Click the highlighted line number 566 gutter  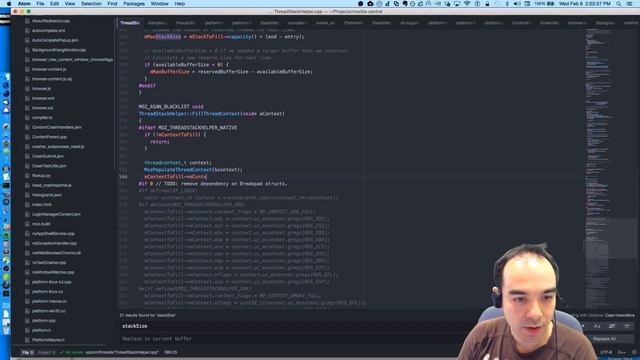[x=123, y=177]
